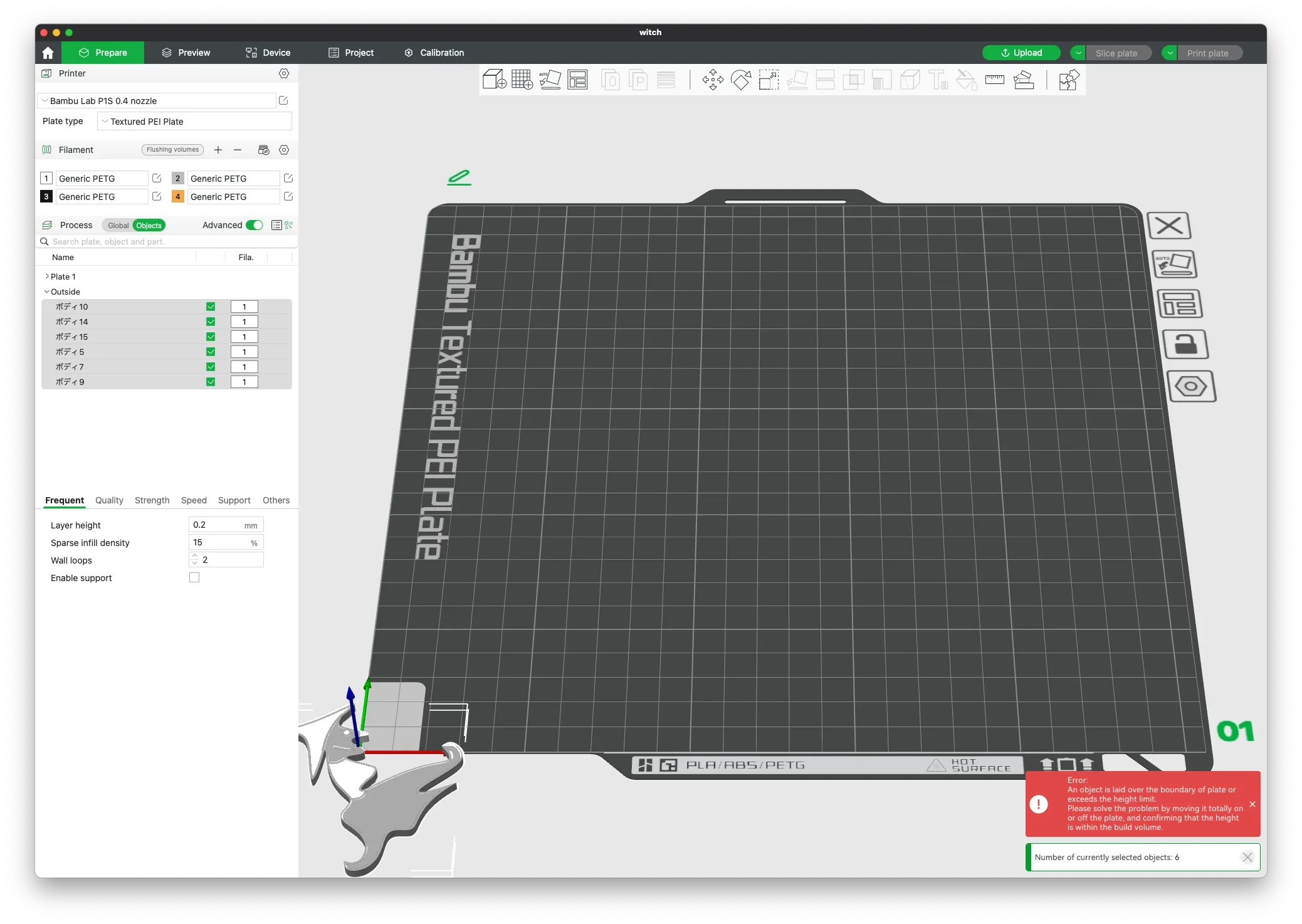1302x924 pixels.
Task: Select the Quality settings tab
Action: click(109, 500)
